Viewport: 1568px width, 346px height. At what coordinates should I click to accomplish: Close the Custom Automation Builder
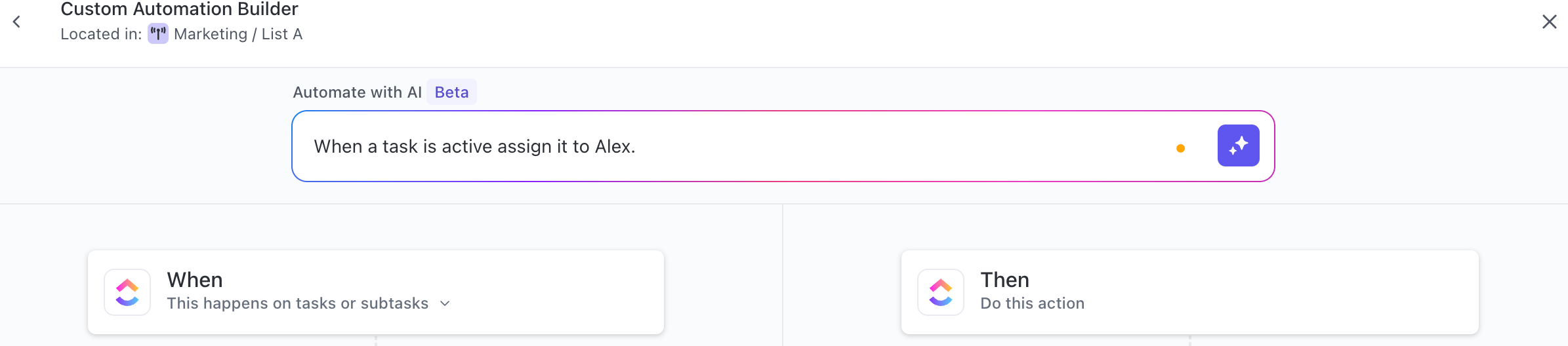(1549, 22)
